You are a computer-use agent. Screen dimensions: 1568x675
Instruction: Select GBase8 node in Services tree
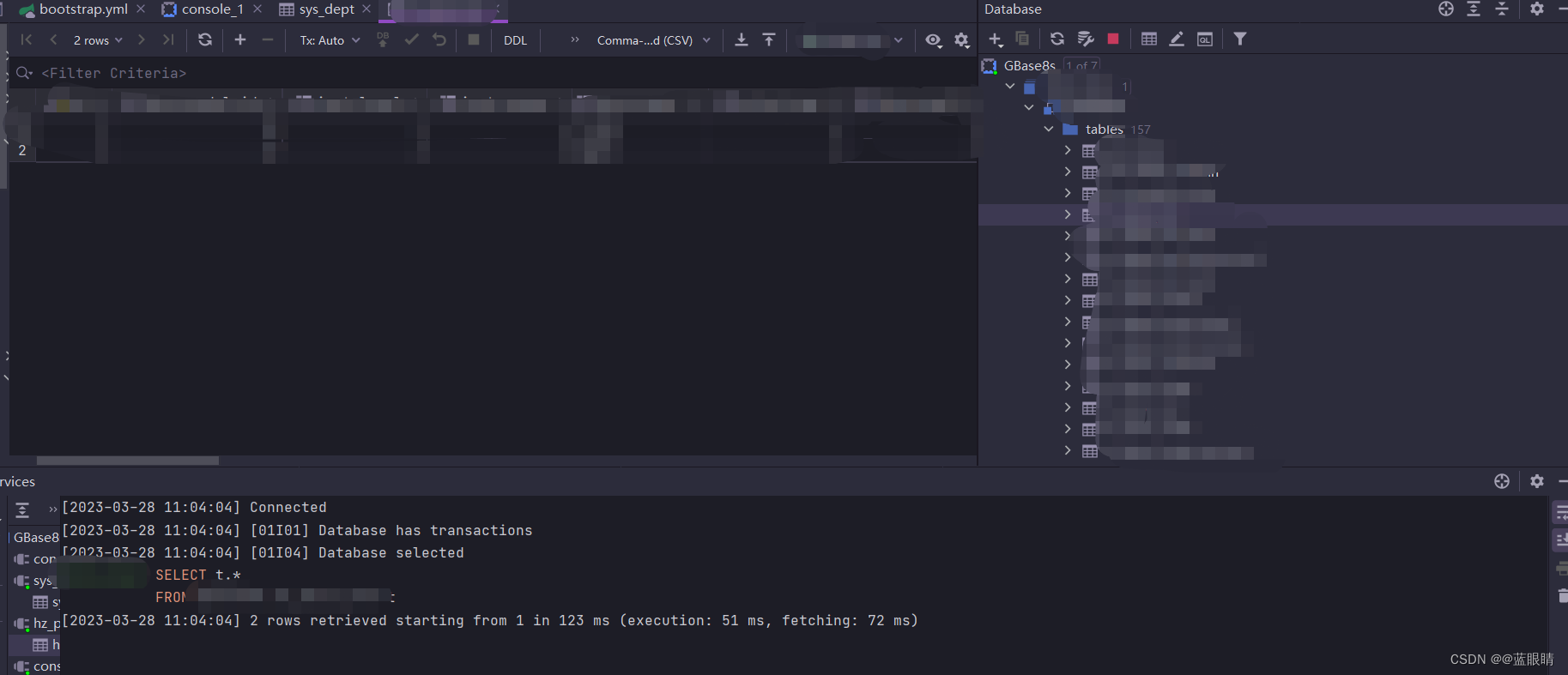pyautogui.click(x=36, y=537)
